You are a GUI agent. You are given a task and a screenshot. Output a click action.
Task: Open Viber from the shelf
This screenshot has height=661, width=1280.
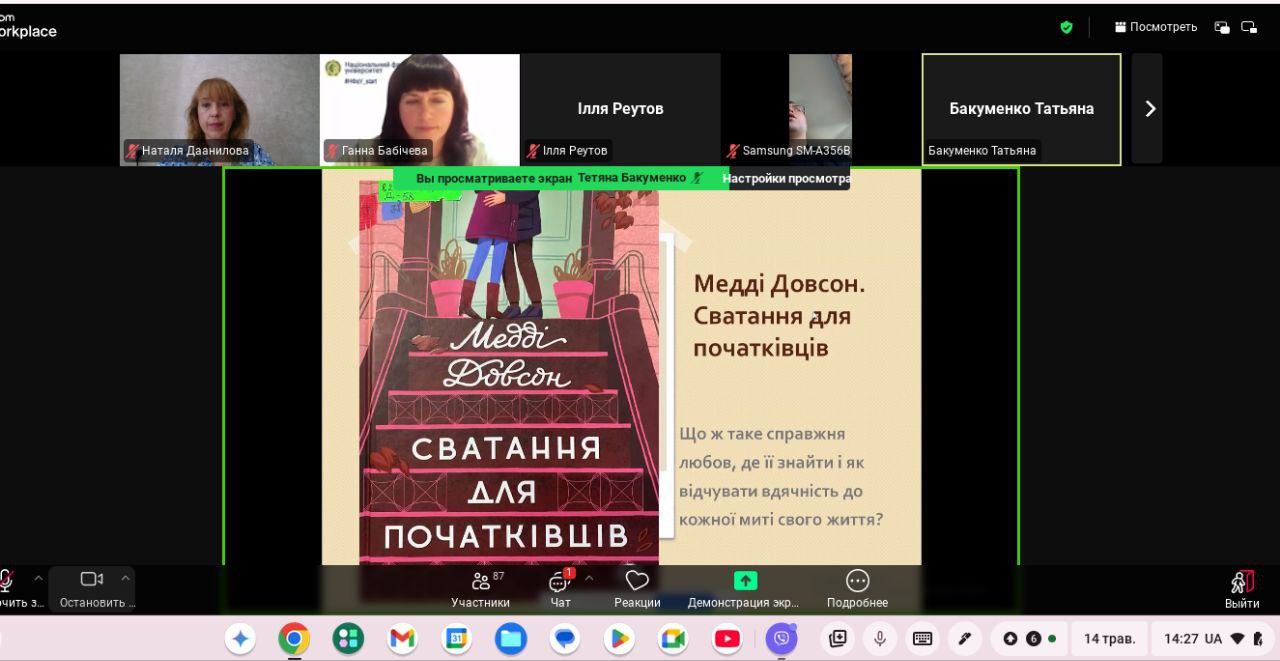(x=781, y=638)
